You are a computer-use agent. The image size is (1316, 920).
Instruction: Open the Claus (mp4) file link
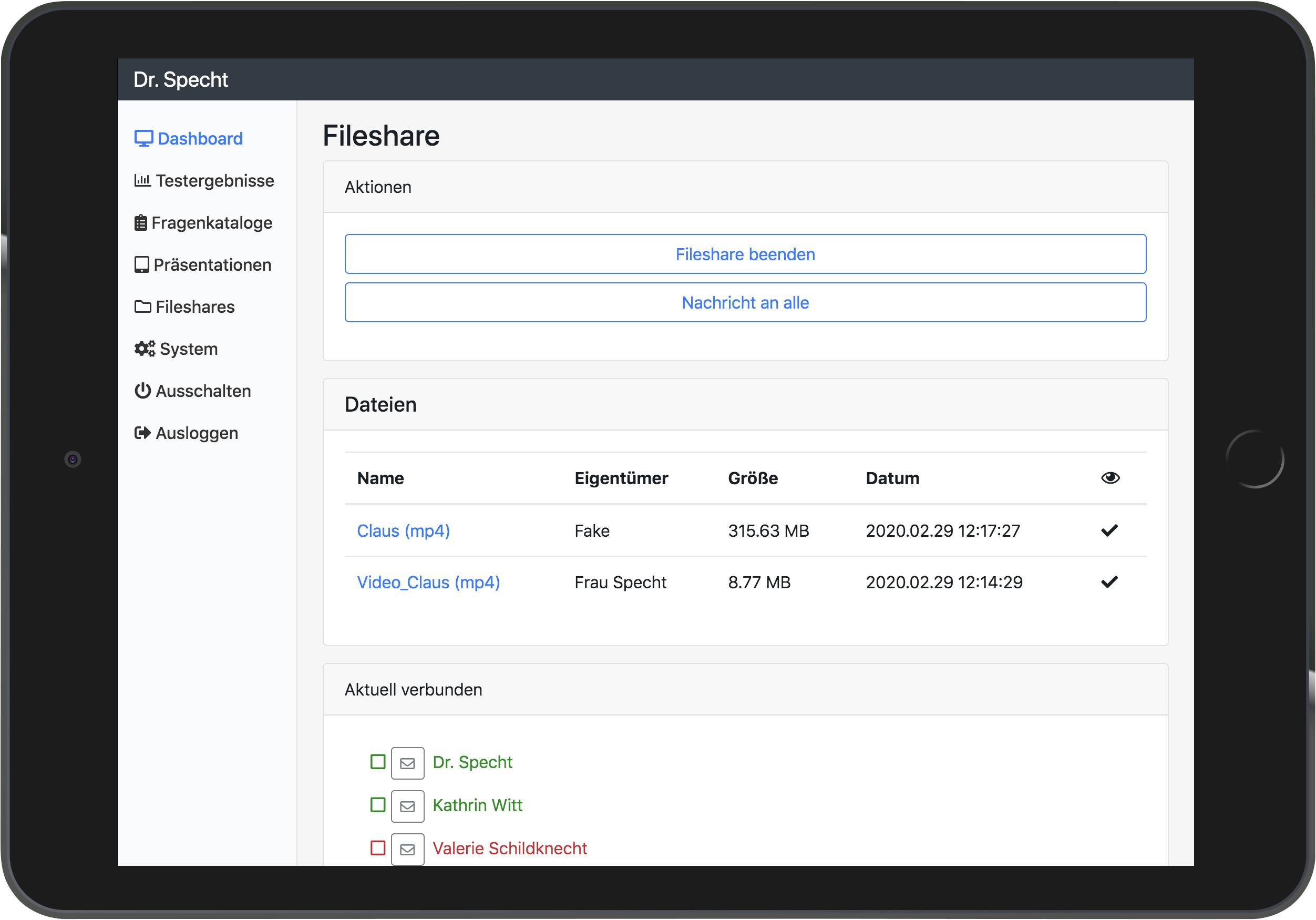tap(403, 531)
